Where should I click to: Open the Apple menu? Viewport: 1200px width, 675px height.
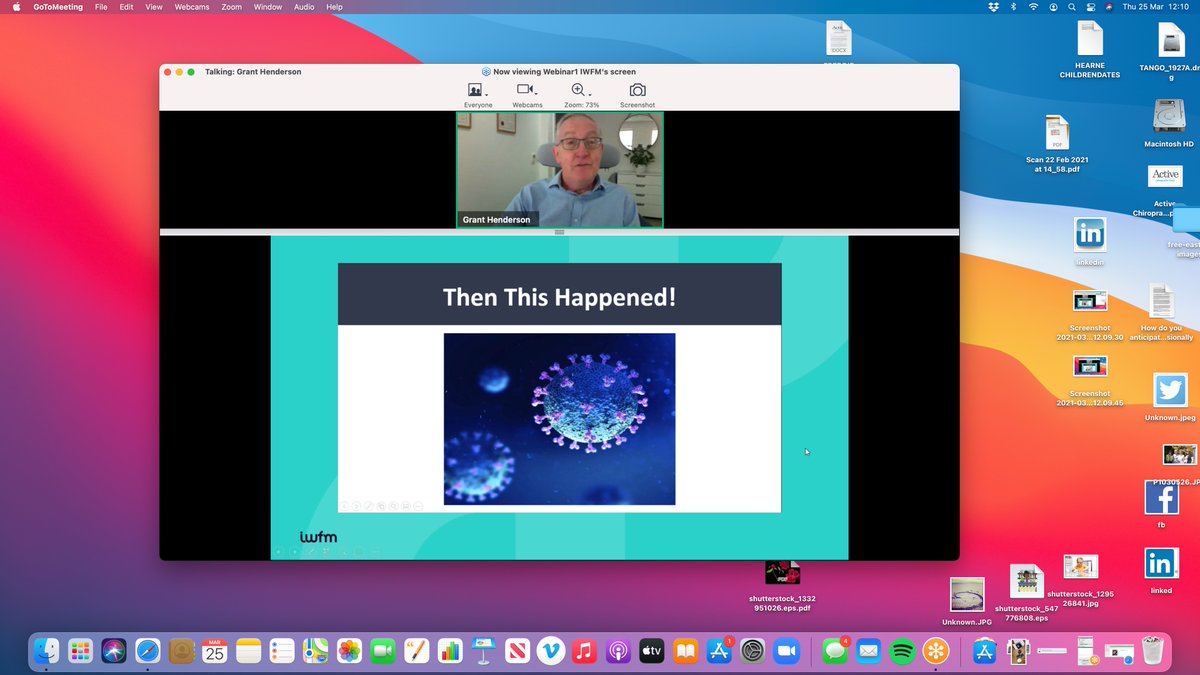[x=16, y=7]
